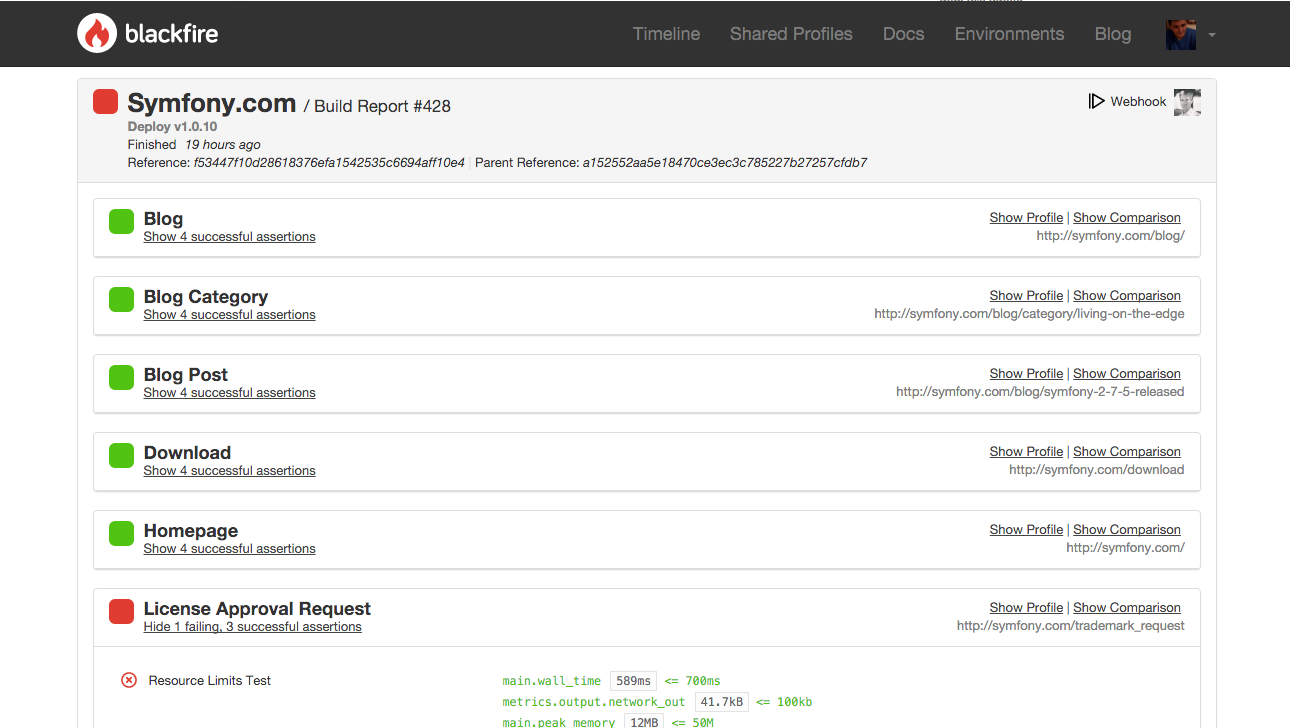The height and width of the screenshot is (728, 1290).
Task: Click the green status square beside Blog
Action: [x=121, y=221]
